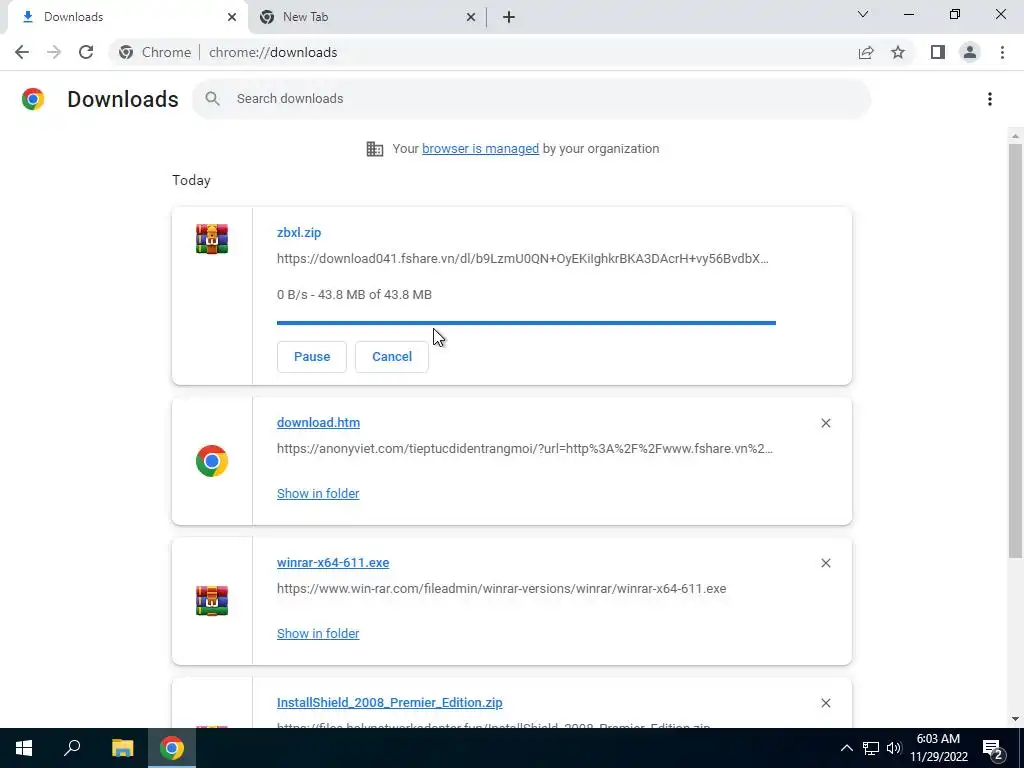
Task: Close the New Tab tab
Action: (471, 17)
